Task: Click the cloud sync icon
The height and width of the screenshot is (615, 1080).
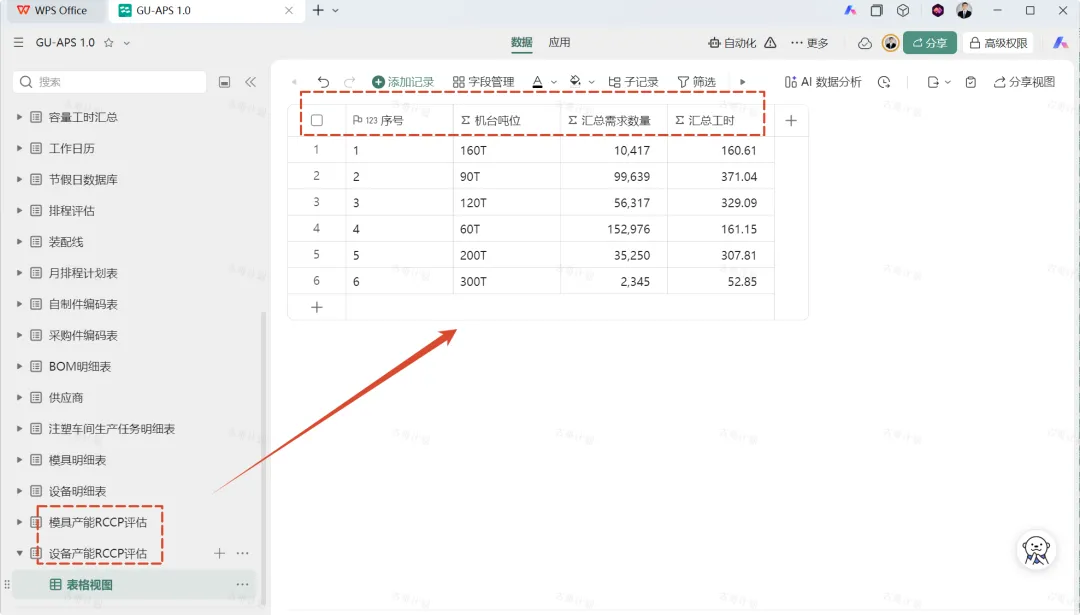Action: [x=865, y=43]
